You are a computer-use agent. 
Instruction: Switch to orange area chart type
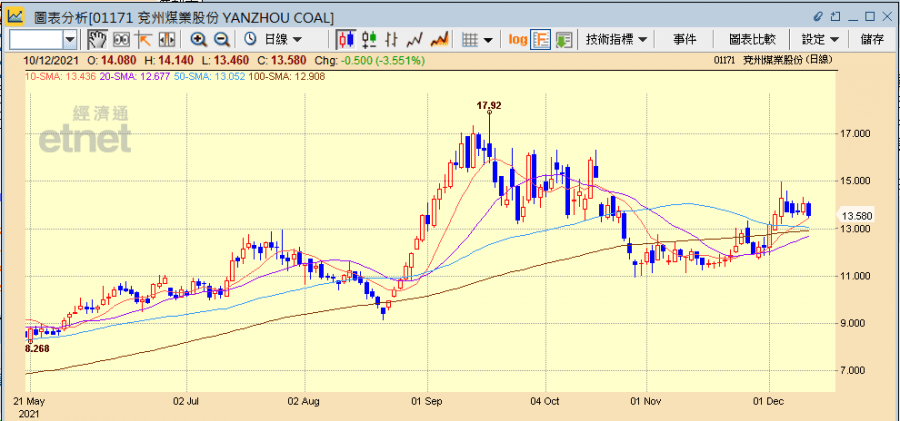[x=439, y=39]
